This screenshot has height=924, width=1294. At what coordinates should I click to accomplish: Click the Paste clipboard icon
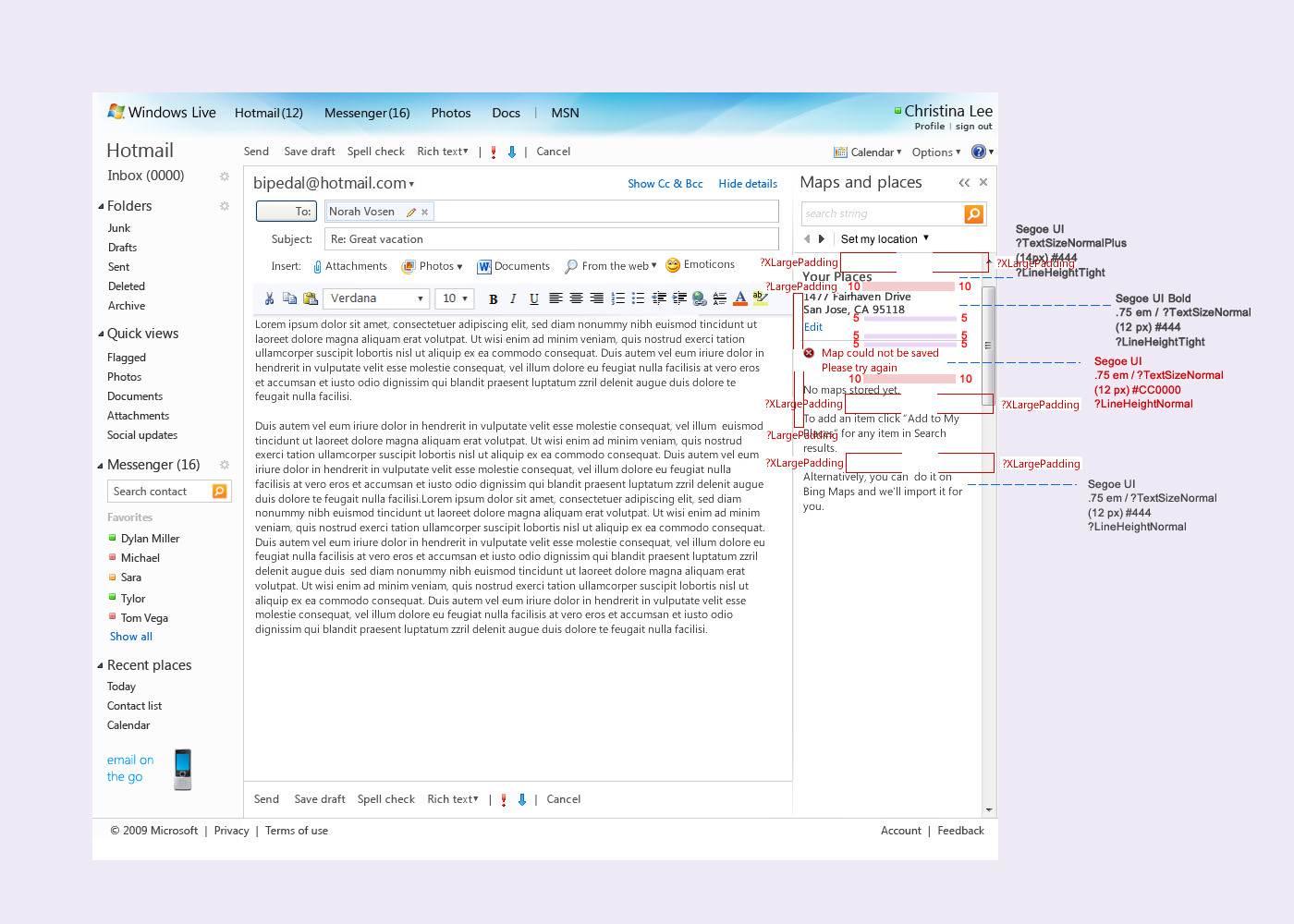[x=311, y=298]
